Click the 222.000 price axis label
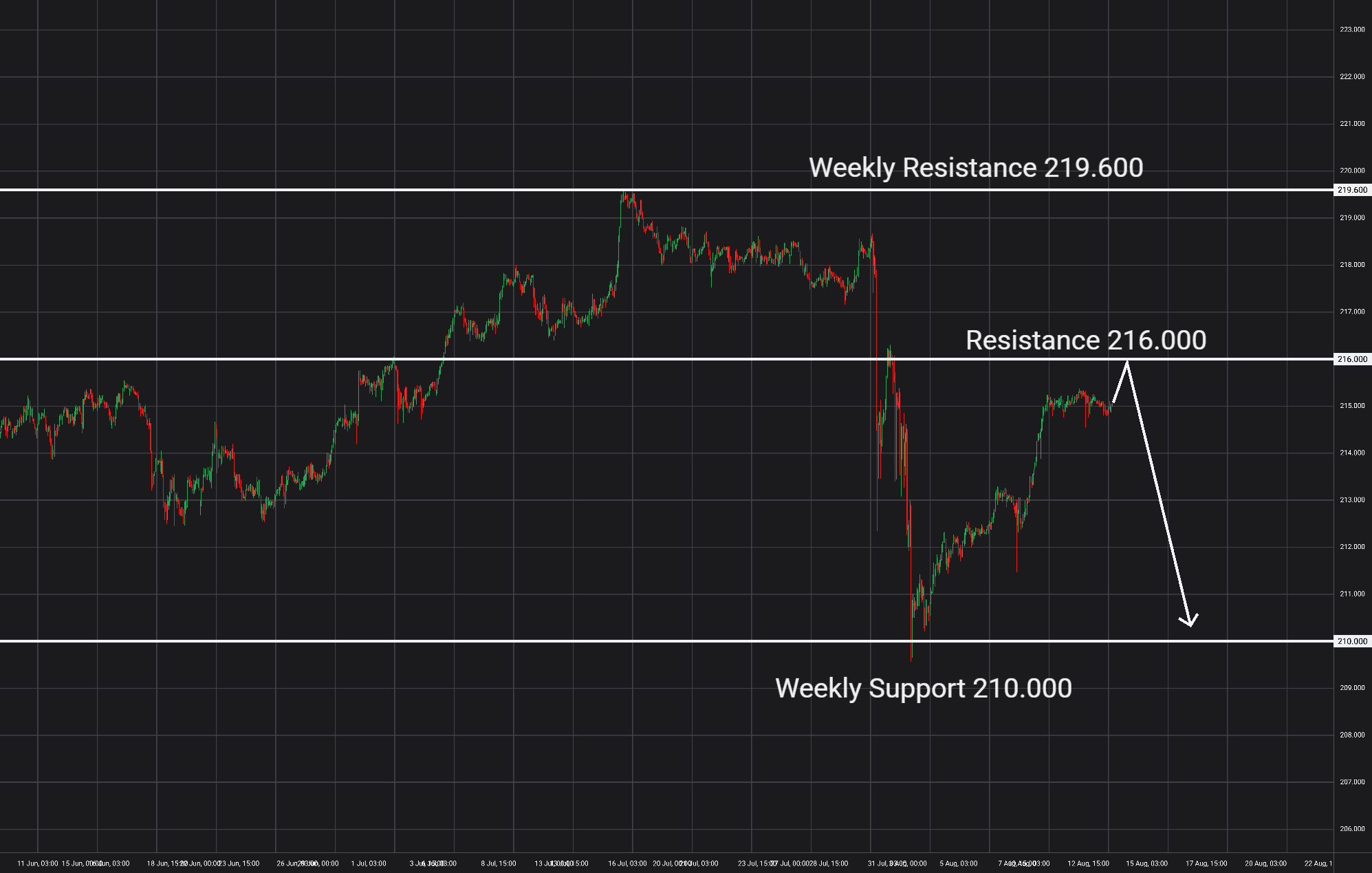The image size is (1372, 873). 1352,76
